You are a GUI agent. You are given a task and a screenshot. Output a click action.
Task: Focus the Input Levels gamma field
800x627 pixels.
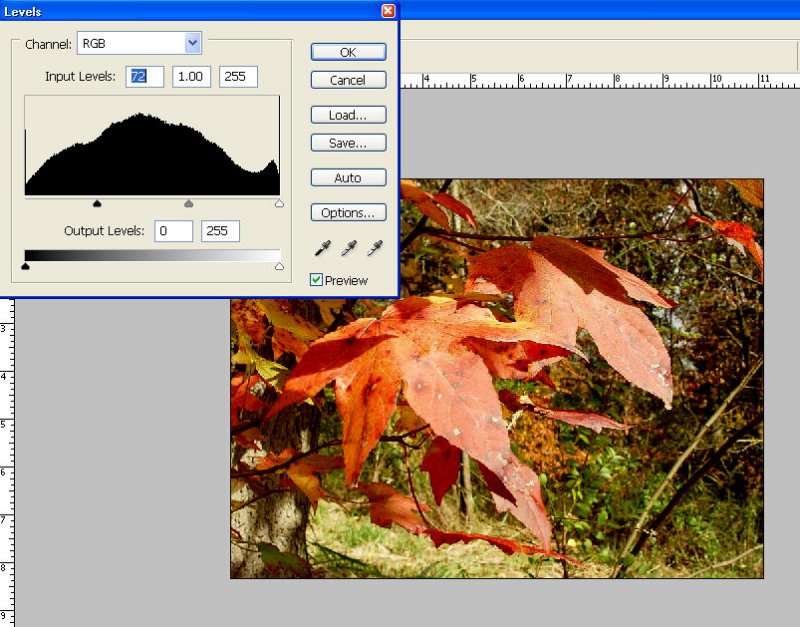(x=191, y=77)
